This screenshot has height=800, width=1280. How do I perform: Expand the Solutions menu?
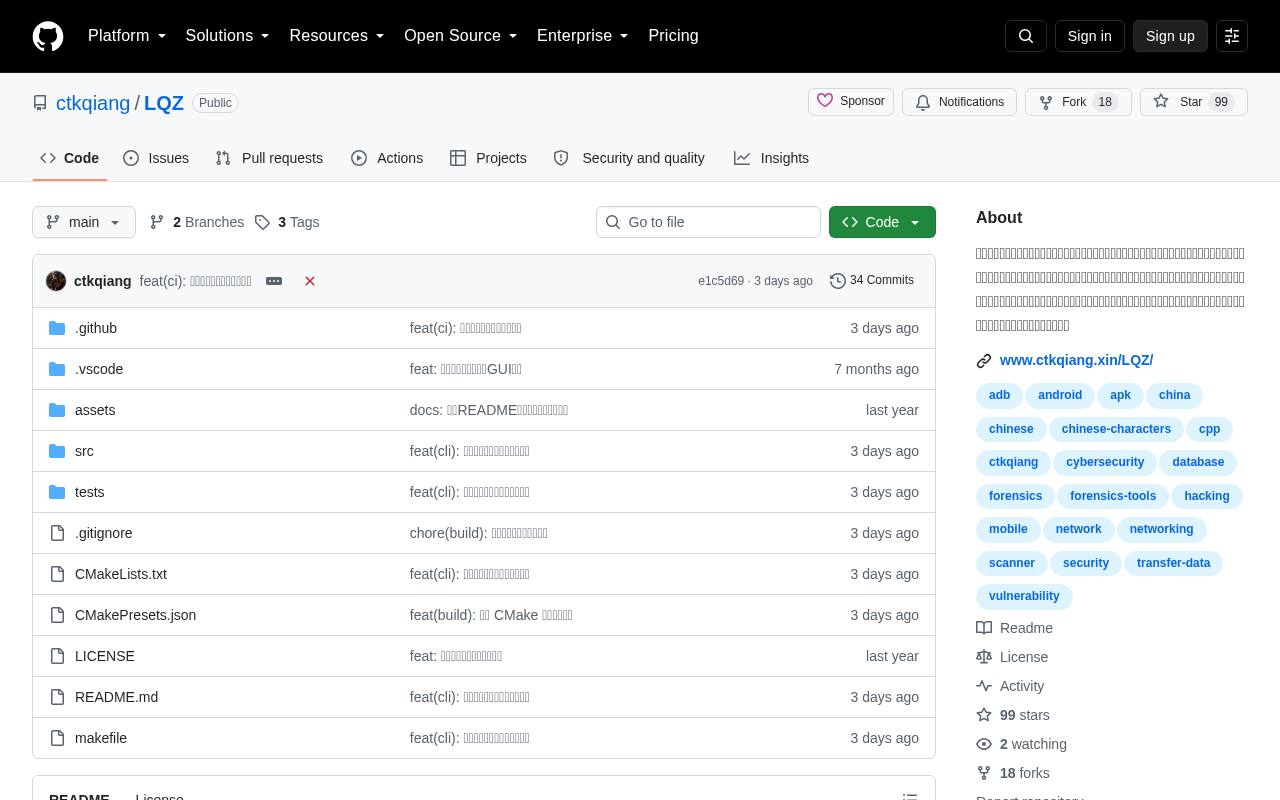[x=228, y=36]
